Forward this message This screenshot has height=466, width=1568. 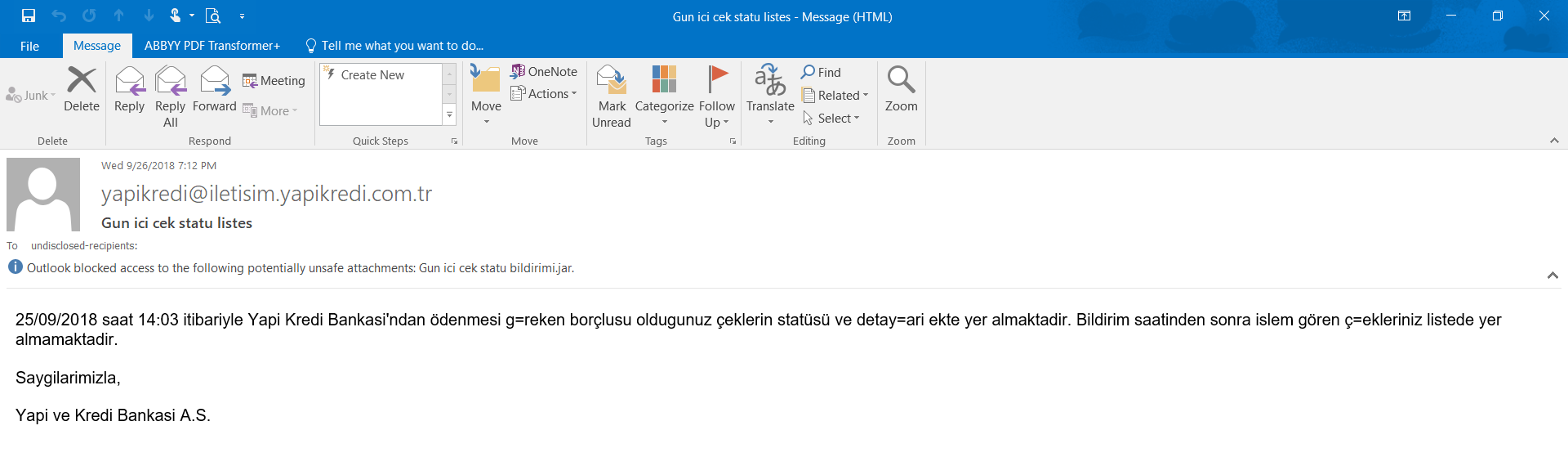pyautogui.click(x=215, y=89)
